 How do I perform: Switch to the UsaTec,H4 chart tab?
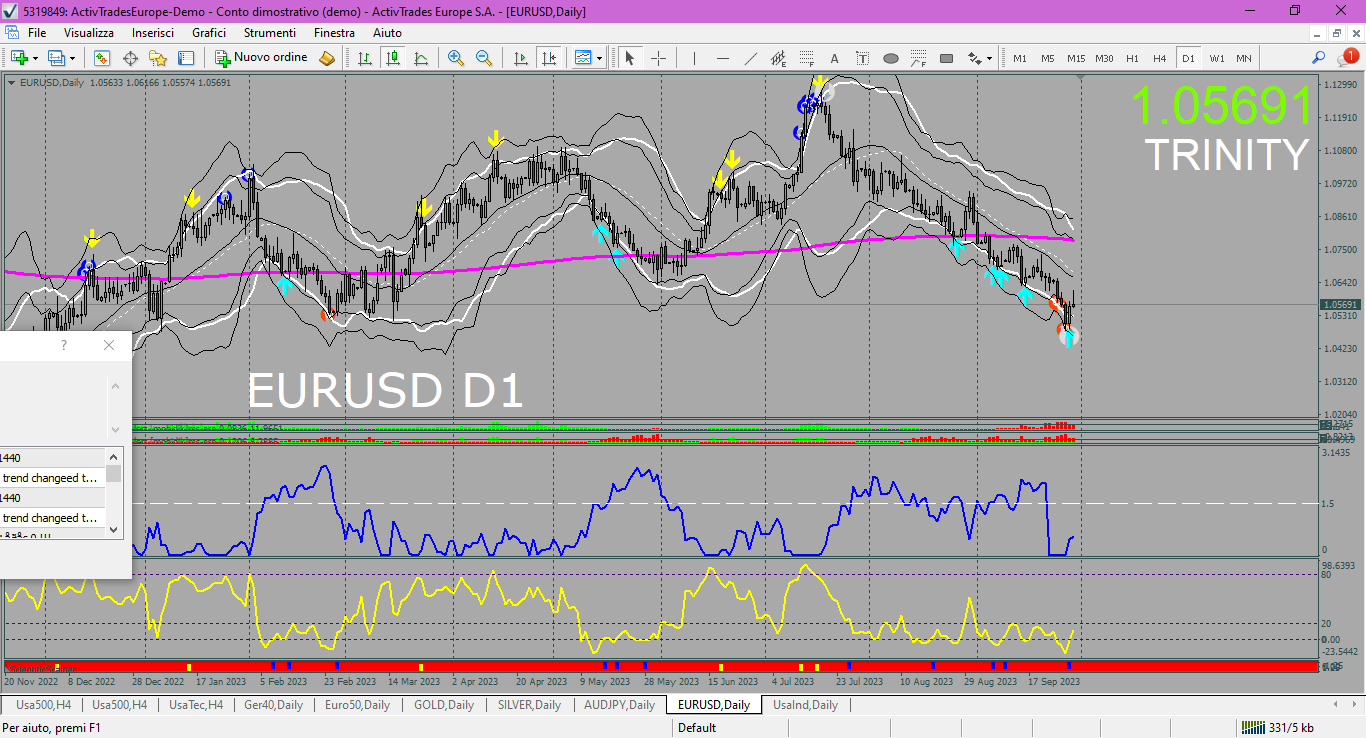click(x=196, y=705)
